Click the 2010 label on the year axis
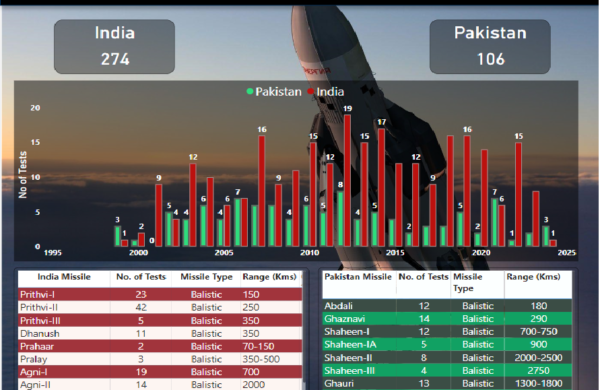Image resolution: width=600 pixels, height=390 pixels. (309, 253)
